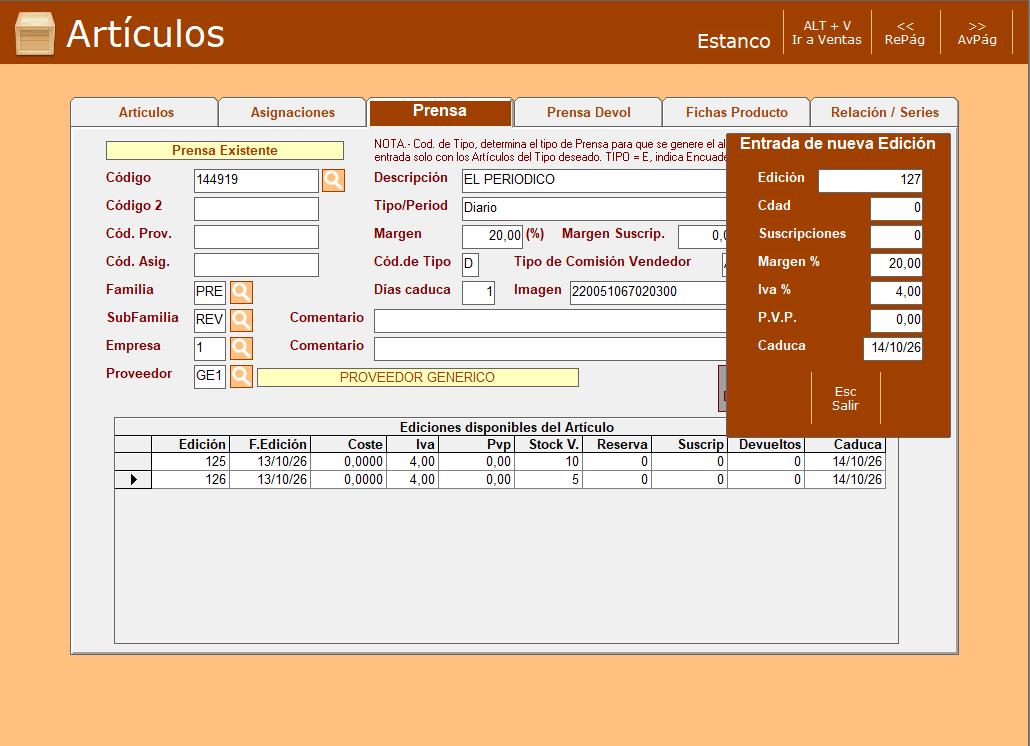Click the Edición field showing 127
Image resolution: width=1030 pixels, height=746 pixels.
(x=870, y=180)
